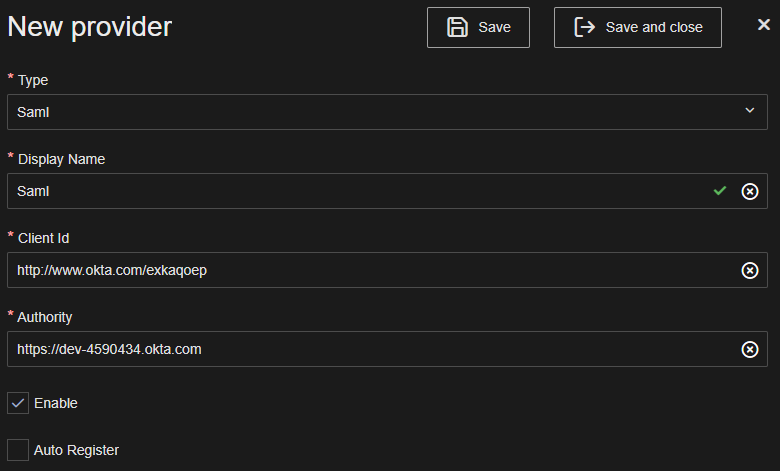Check the Auto Register checkbox
780x471 pixels.
coord(18,450)
